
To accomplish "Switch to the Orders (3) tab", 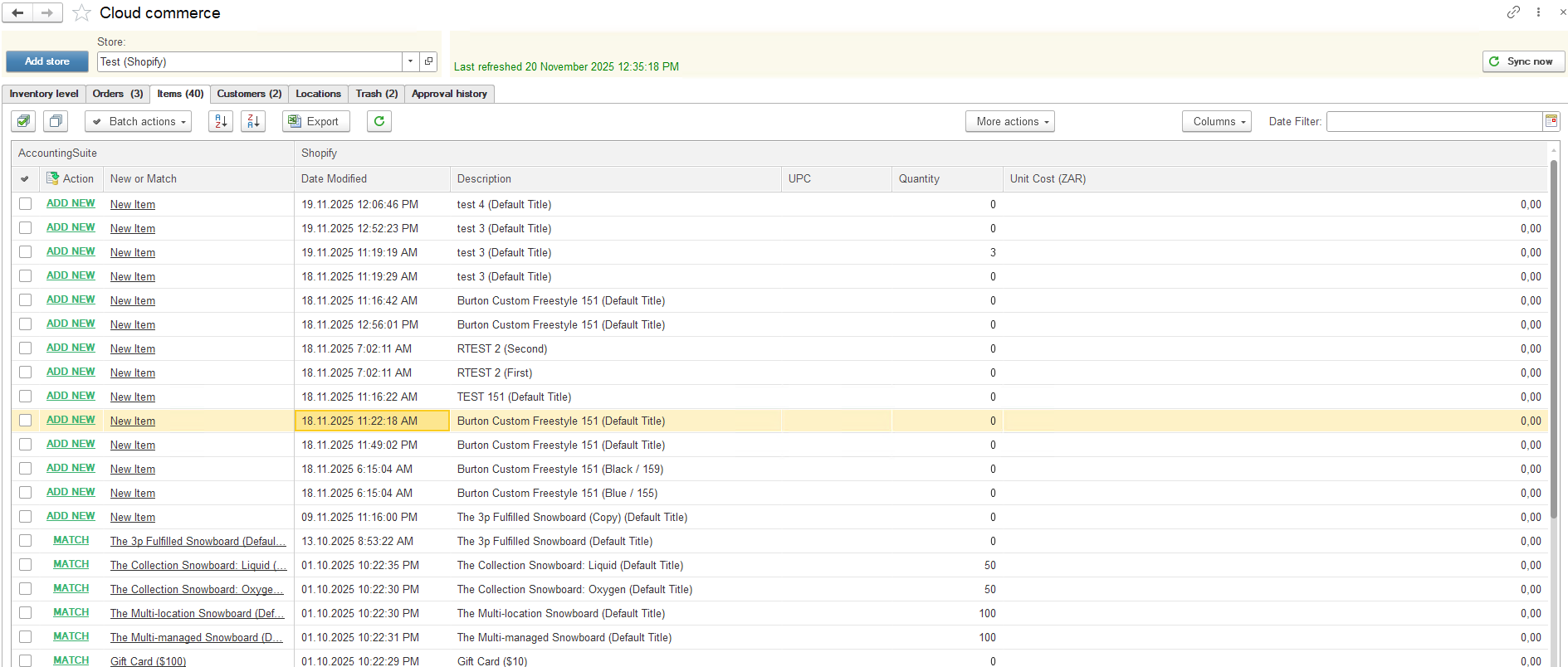I will 117,94.
